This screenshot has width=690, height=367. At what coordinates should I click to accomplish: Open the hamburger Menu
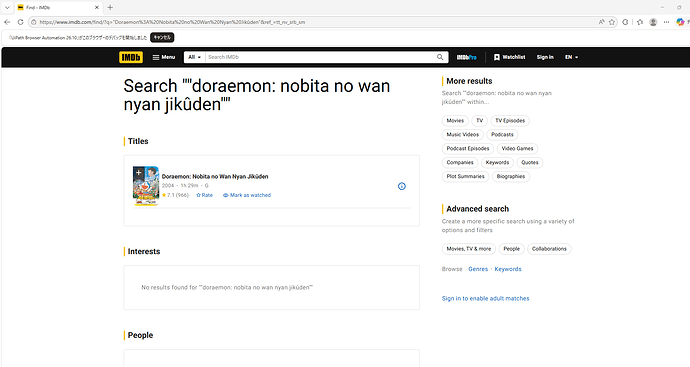pyautogui.click(x=164, y=57)
